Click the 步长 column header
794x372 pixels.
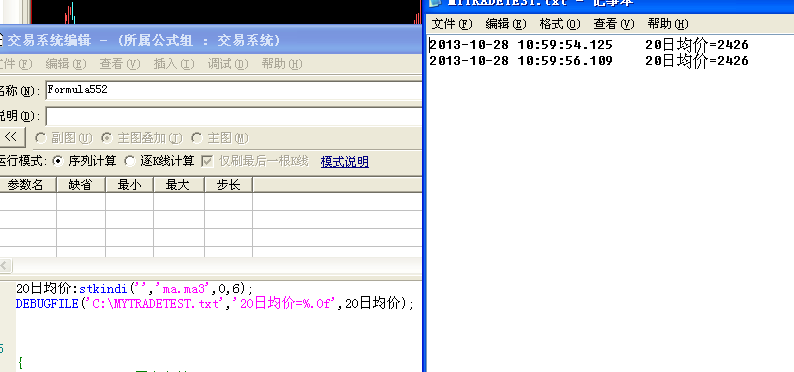pos(228,185)
